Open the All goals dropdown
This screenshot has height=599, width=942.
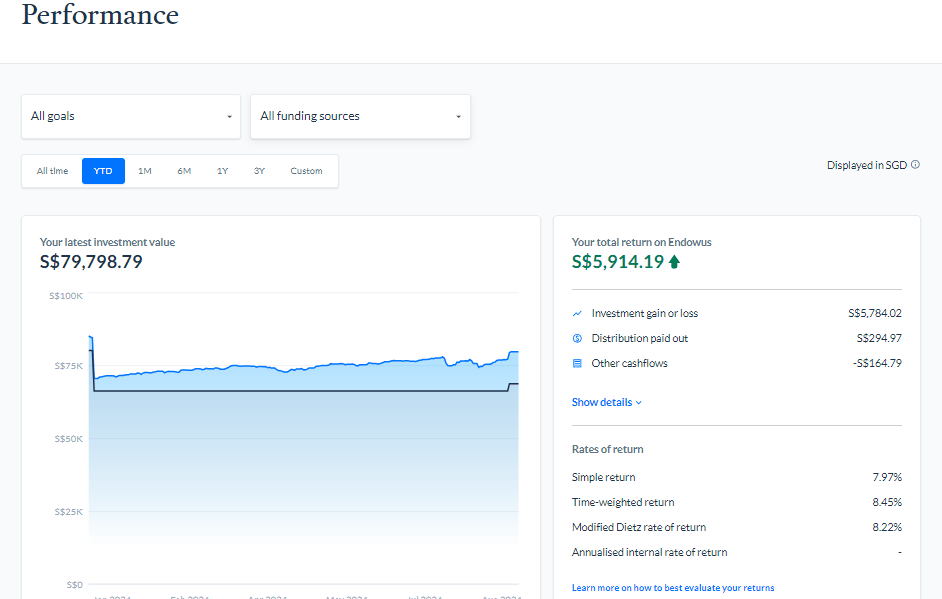[x=131, y=117]
